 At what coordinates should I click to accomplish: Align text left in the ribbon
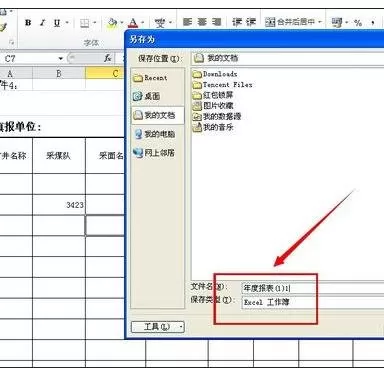[x=188, y=22]
